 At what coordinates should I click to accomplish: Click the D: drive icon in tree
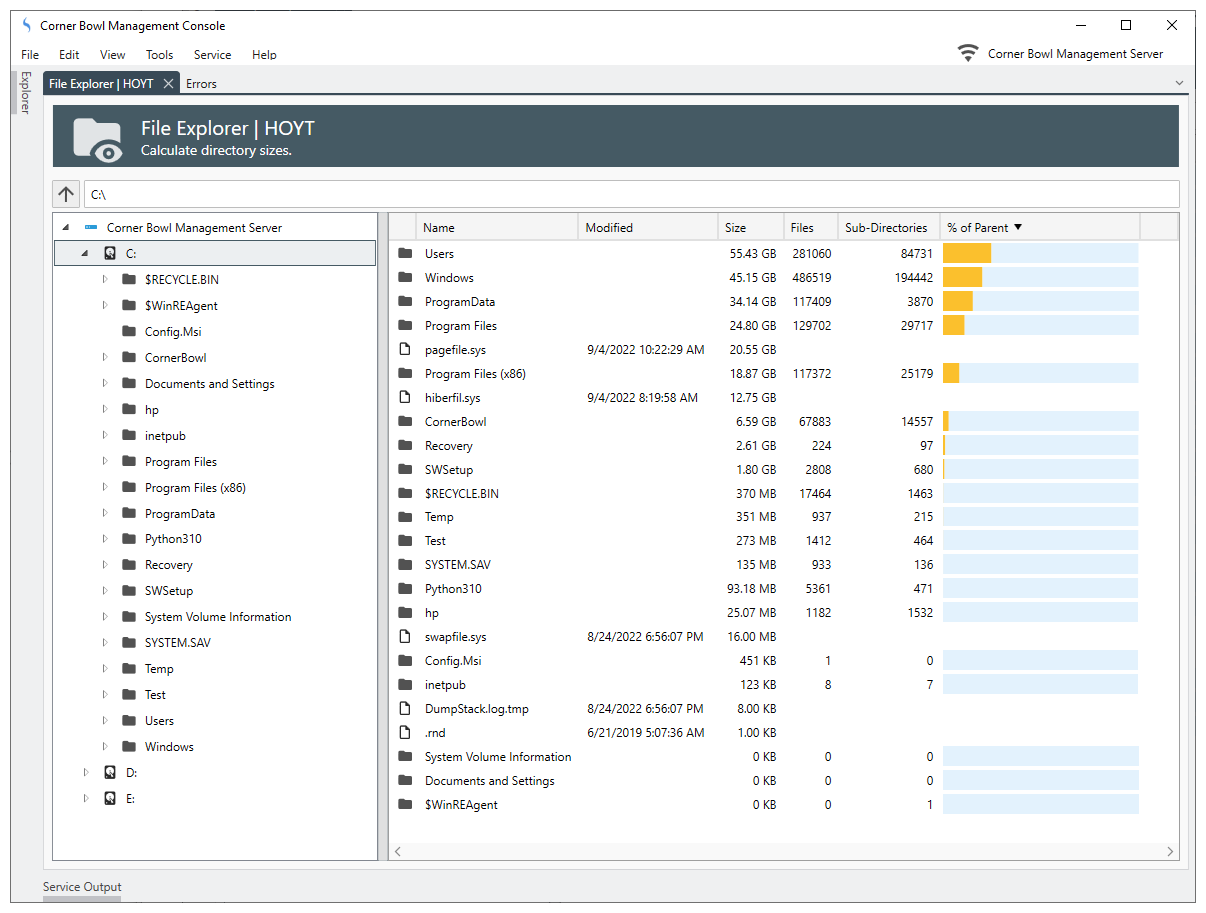tap(110, 773)
